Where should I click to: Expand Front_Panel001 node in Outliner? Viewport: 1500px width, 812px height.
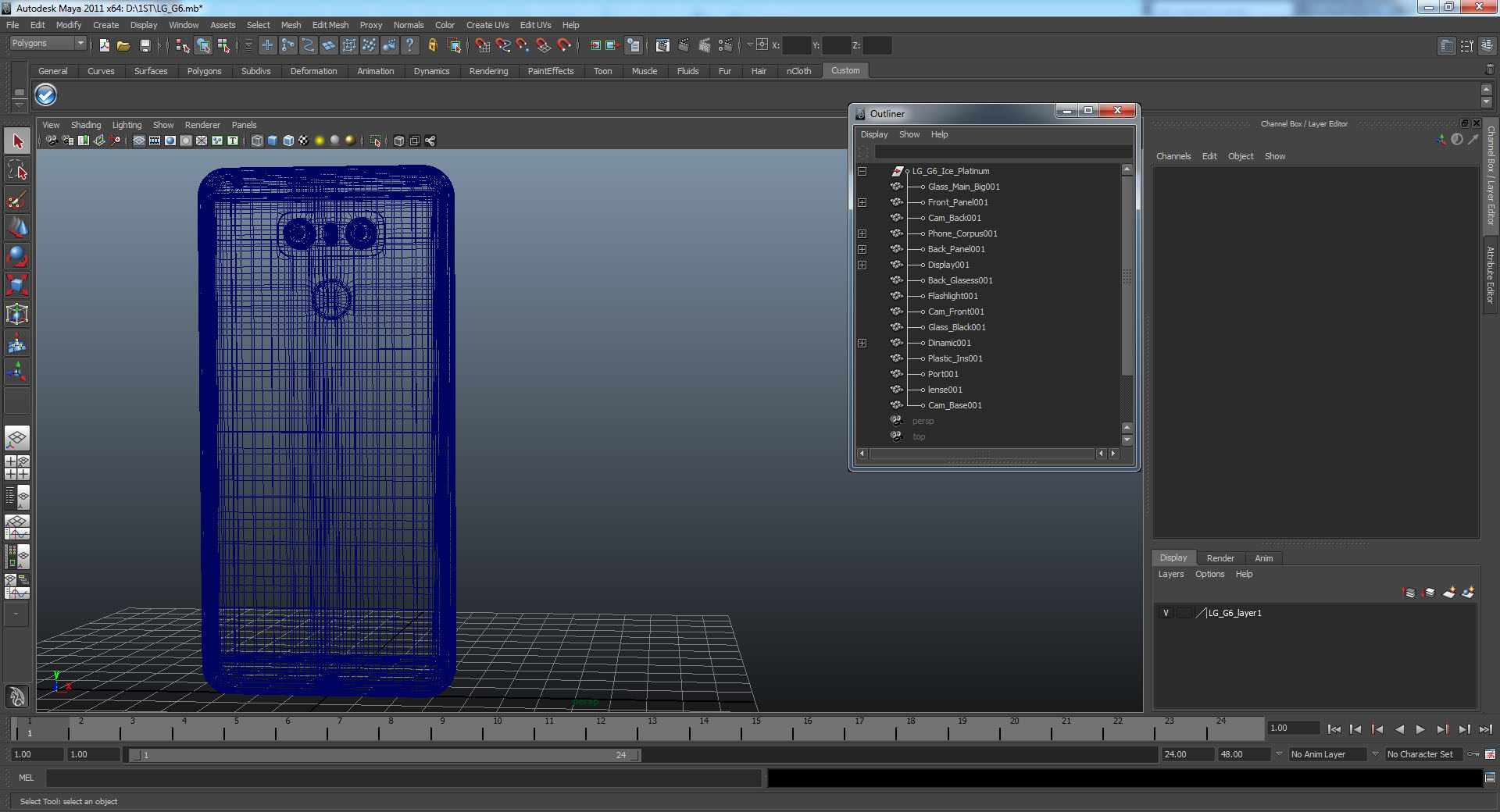(862, 202)
